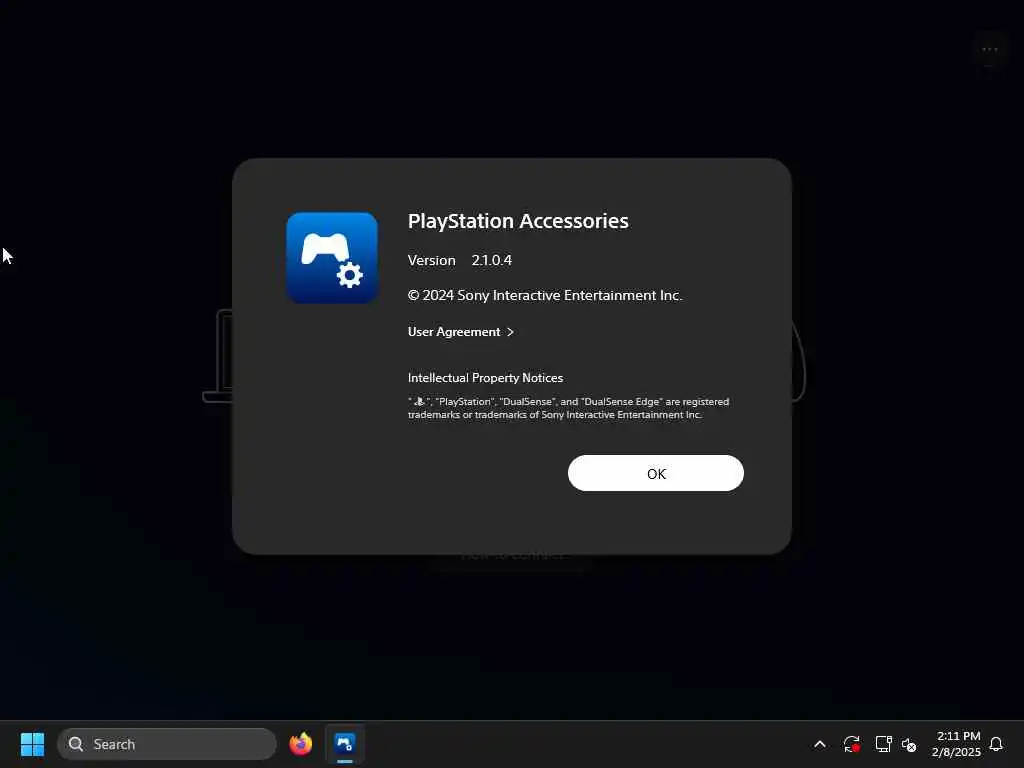The width and height of the screenshot is (1024, 768).
Task: Open the clock showing 2:11 PM
Action: point(956,744)
